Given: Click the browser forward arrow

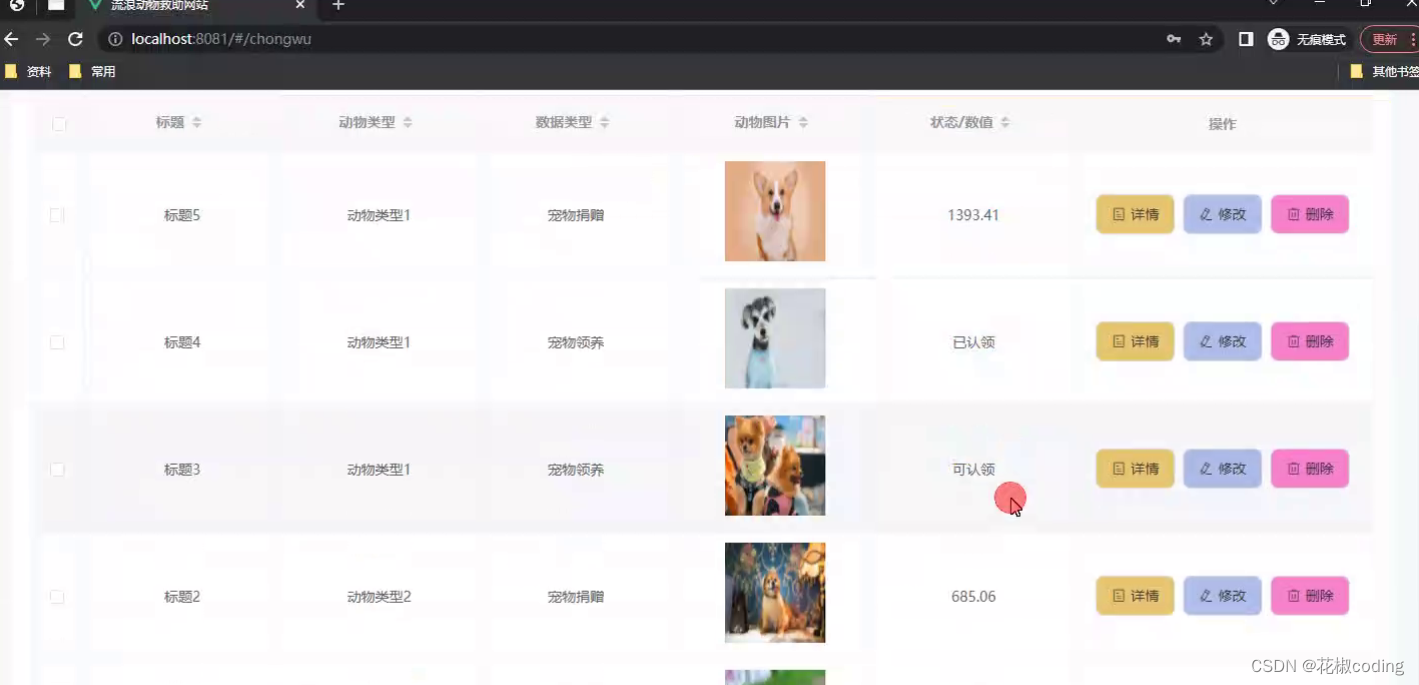Looking at the screenshot, I should click(43, 39).
